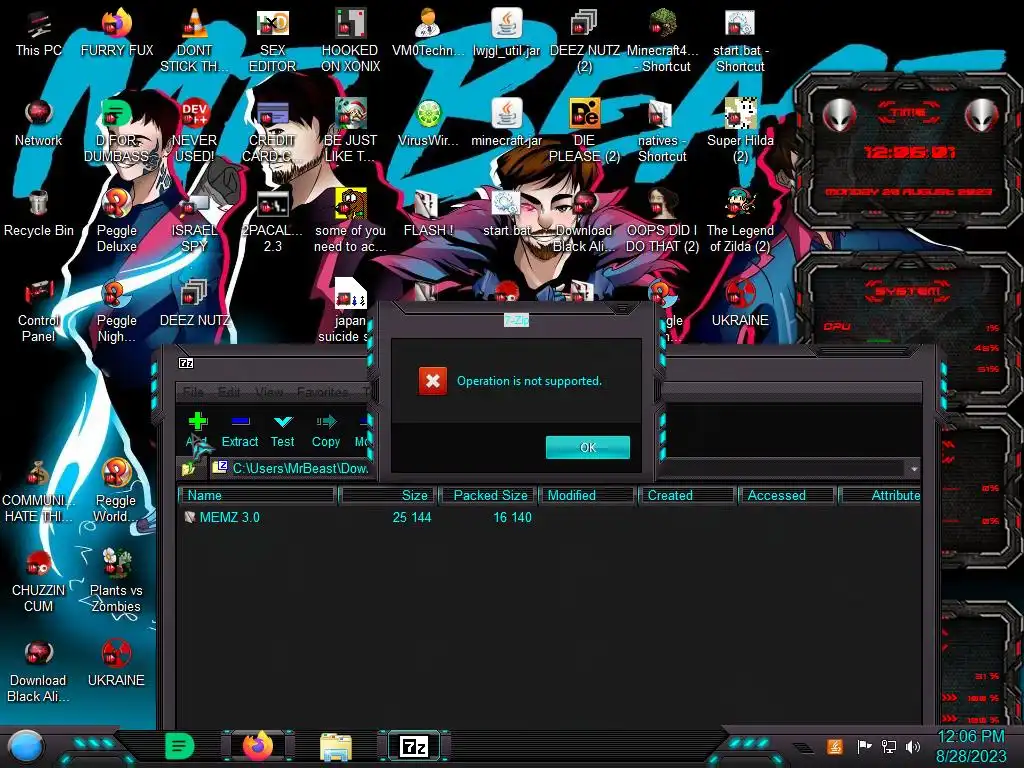Click the Test toolbar button in 7-Zip
This screenshot has height=768, width=1024.
pos(283,431)
